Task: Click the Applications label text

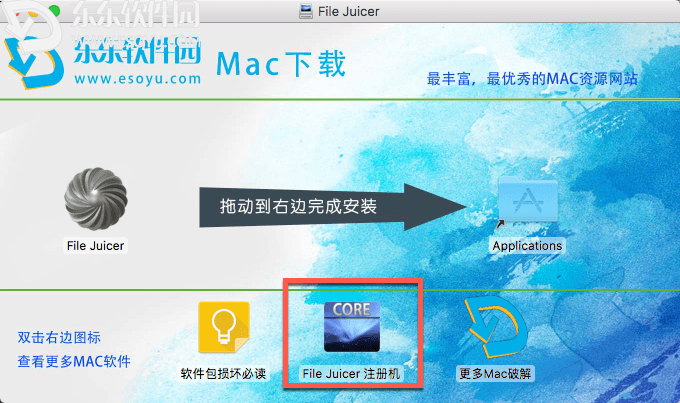Action: click(x=527, y=246)
